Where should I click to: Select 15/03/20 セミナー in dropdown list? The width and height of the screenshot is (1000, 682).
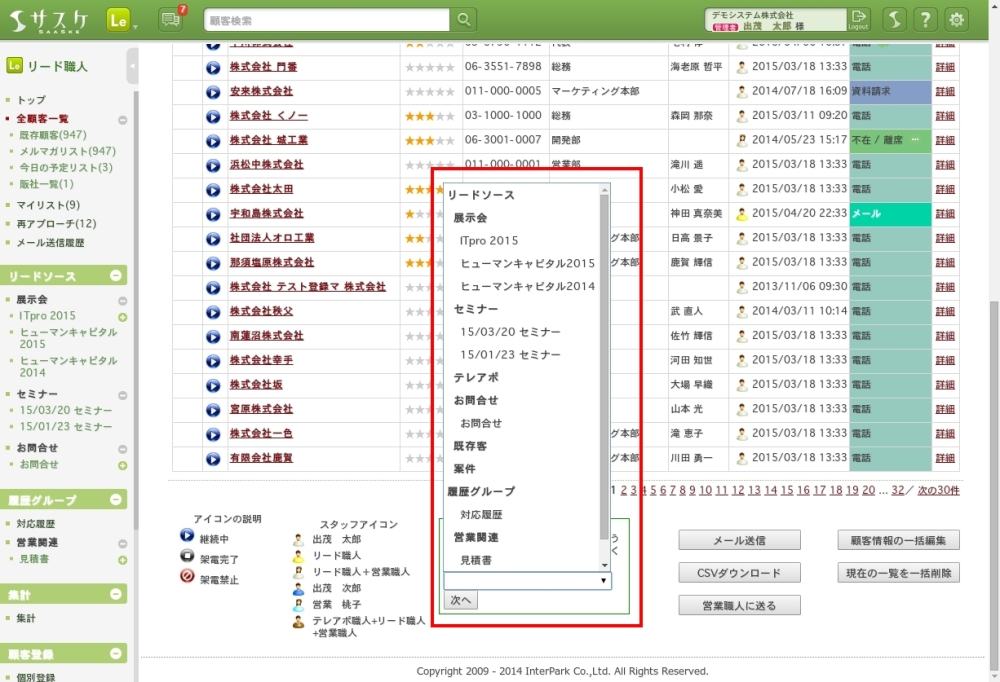coord(510,332)
